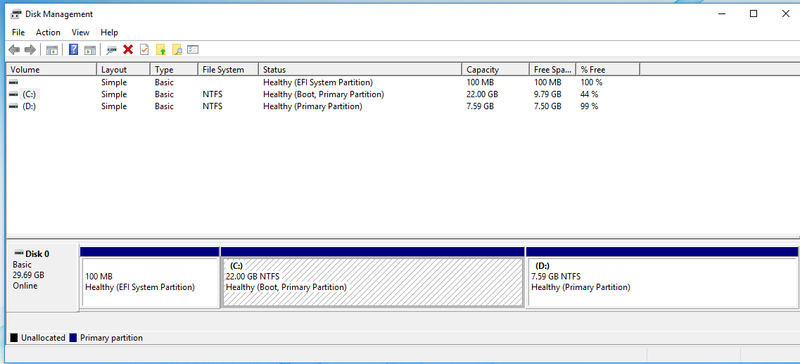This screenshot has width=800, height=364.
Task: Click the folder with magnifier explore icon
Action: click(x=177, y=50)
